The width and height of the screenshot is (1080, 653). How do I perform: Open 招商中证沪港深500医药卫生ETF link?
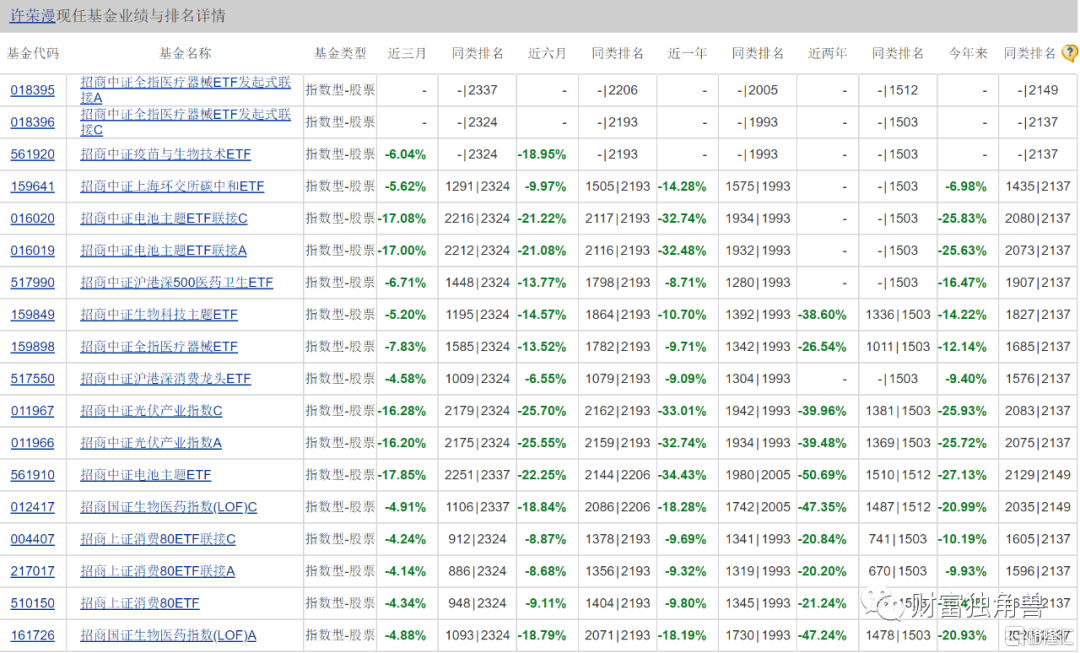click(176, 282)
